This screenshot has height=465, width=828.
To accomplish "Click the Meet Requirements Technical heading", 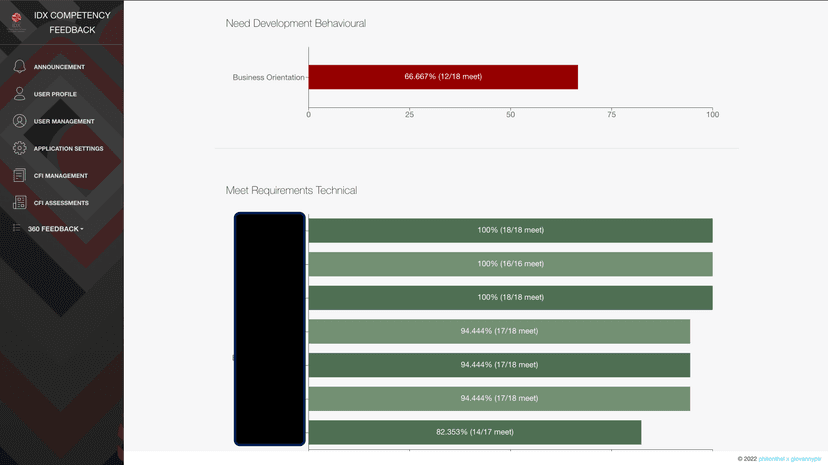I will 291,191.
